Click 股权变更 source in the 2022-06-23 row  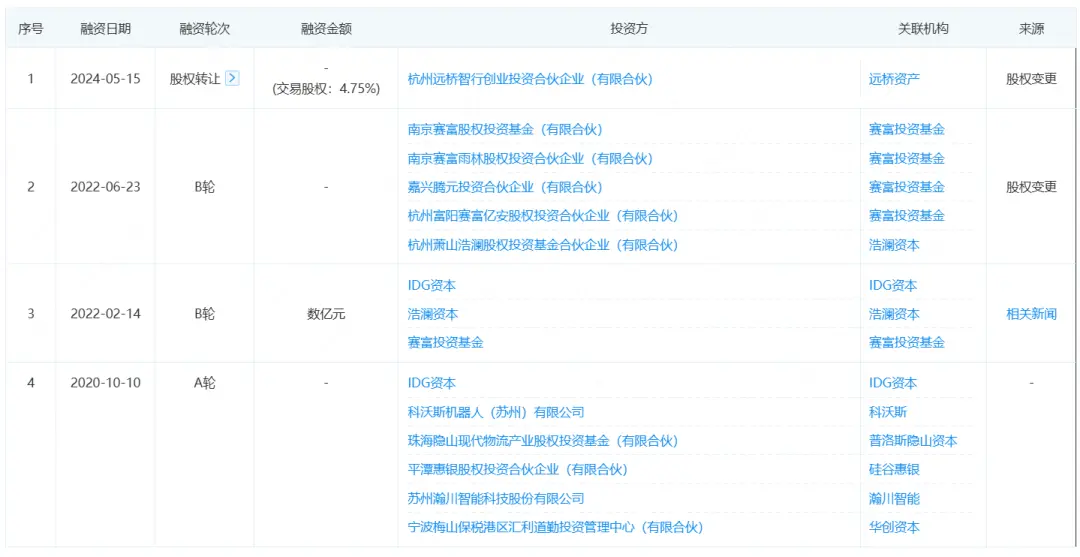pos(1031,187)
